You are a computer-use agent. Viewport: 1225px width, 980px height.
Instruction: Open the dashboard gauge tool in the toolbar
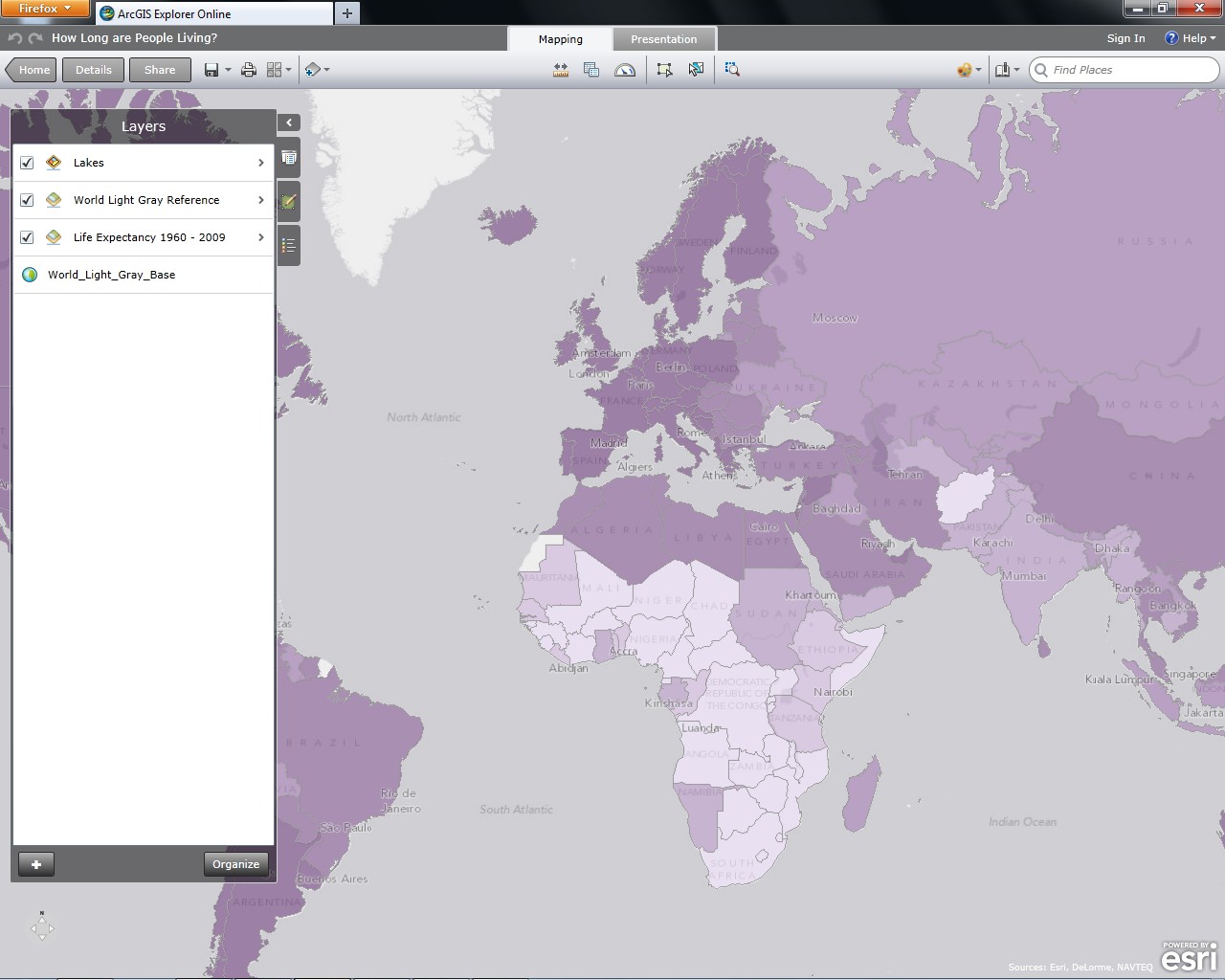(x=625, y=70)
